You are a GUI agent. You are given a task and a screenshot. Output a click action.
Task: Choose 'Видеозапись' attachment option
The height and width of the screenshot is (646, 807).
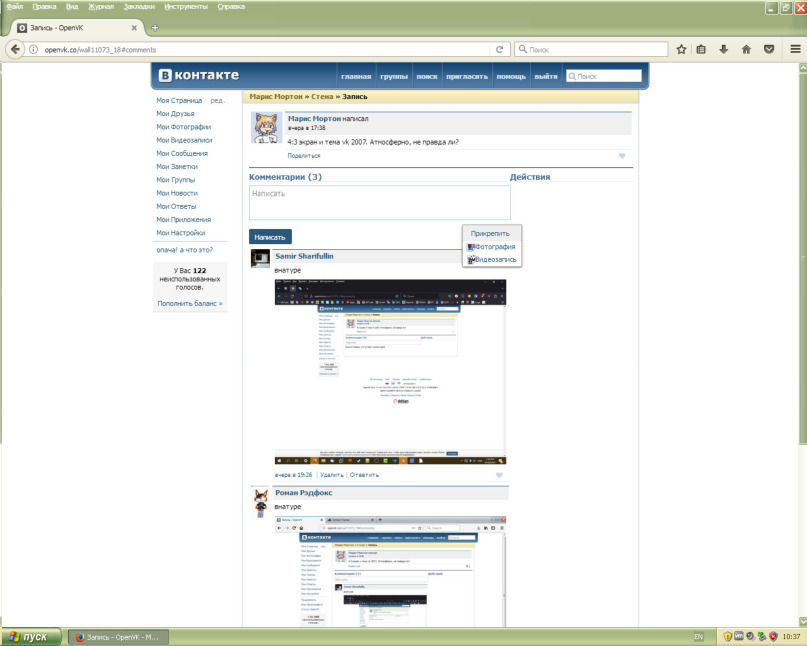[x=492, y=259]
